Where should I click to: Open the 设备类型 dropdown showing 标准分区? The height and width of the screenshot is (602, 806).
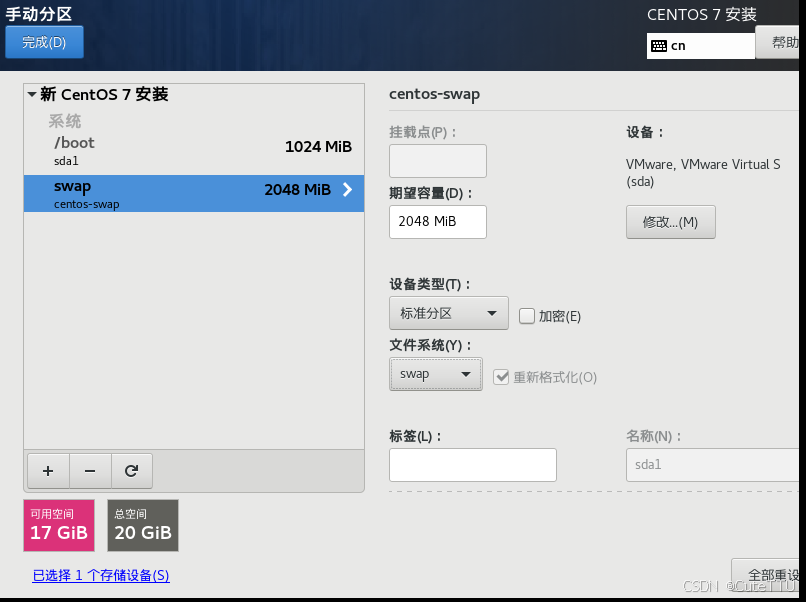tap(449, 313)
